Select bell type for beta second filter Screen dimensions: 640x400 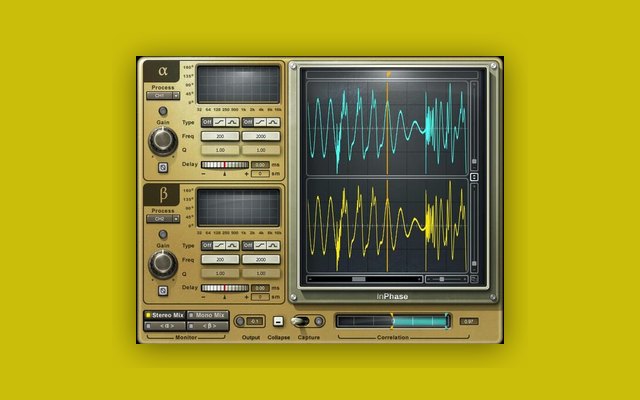(273, 245)
